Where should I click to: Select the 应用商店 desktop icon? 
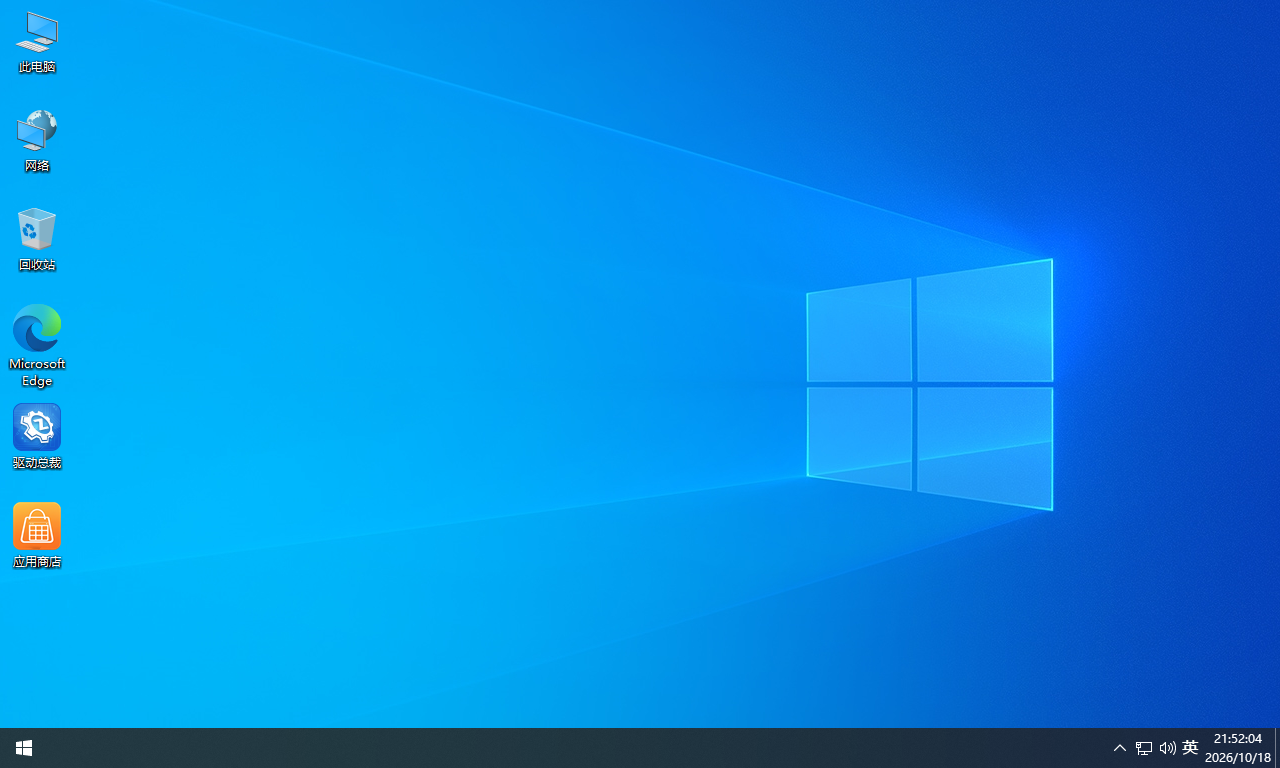pos(37,536)
